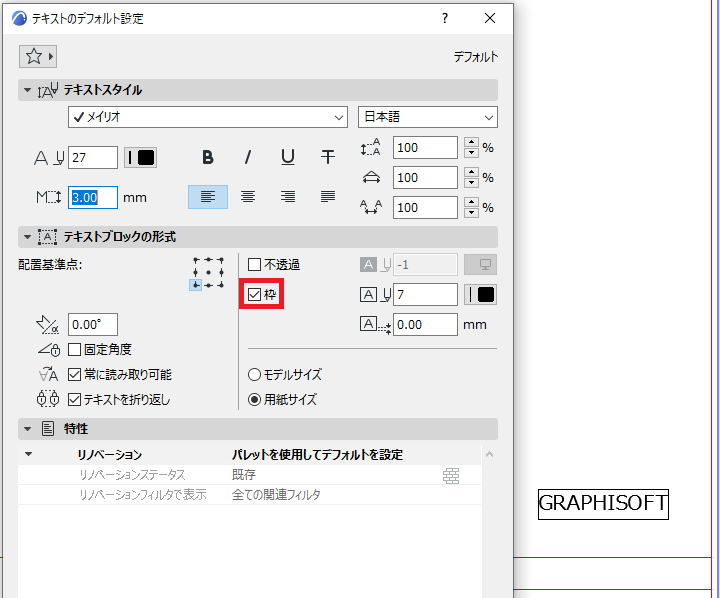Click the rotation angle field 0.00°

tap(93, 325)
